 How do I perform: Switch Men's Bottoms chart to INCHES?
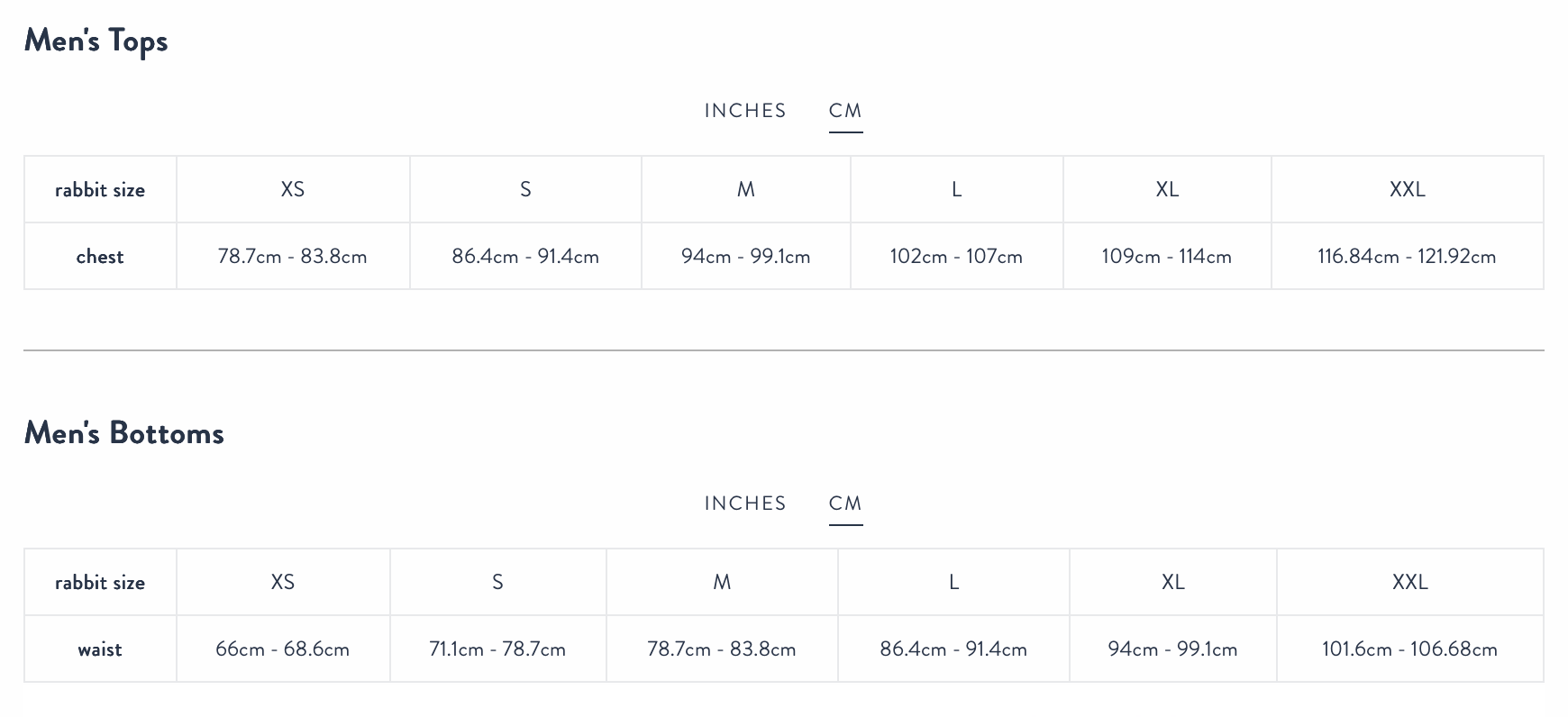[x=744, y=504]
